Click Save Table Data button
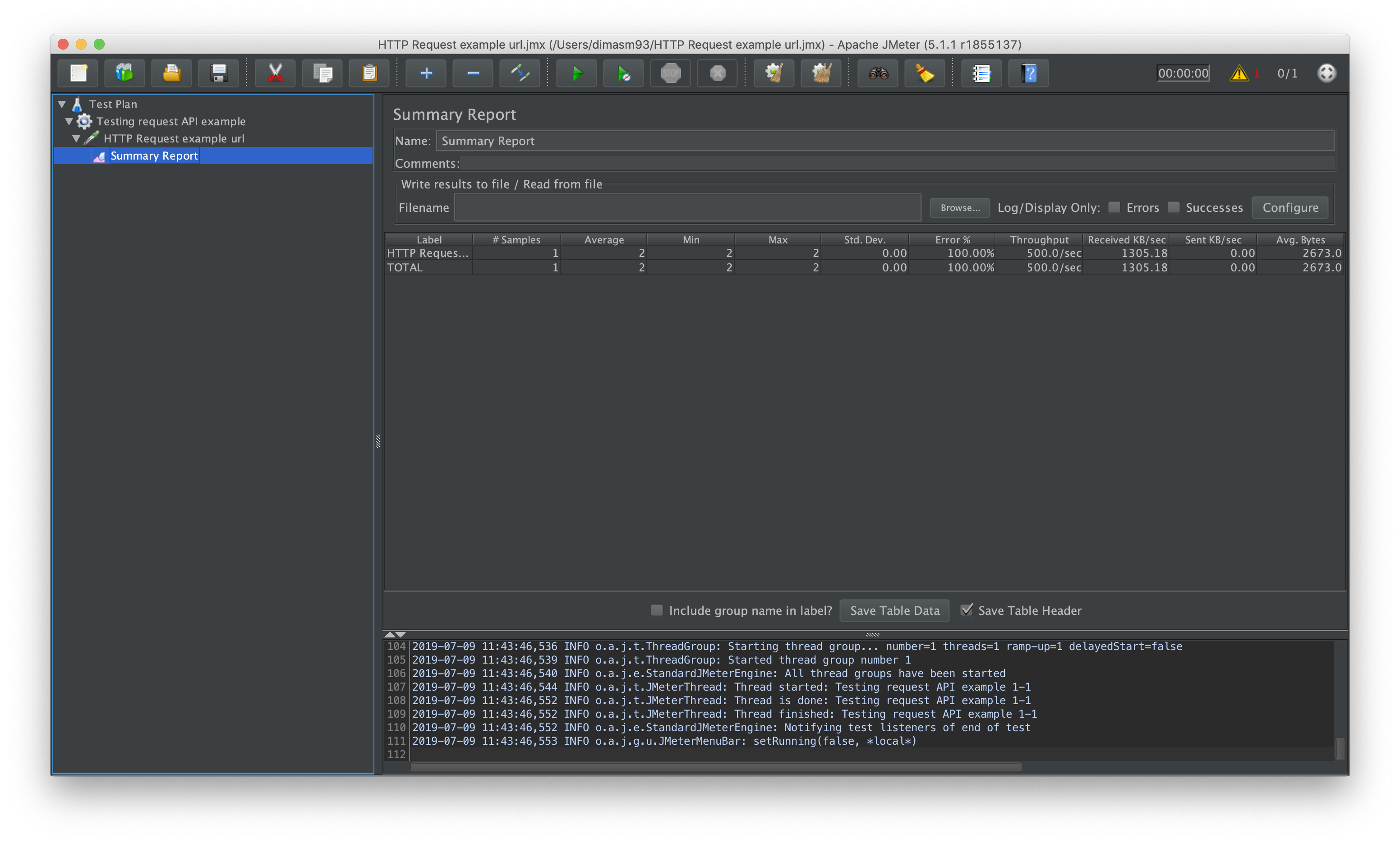This screenshot has width=1400, height=843. click(895, 610)
